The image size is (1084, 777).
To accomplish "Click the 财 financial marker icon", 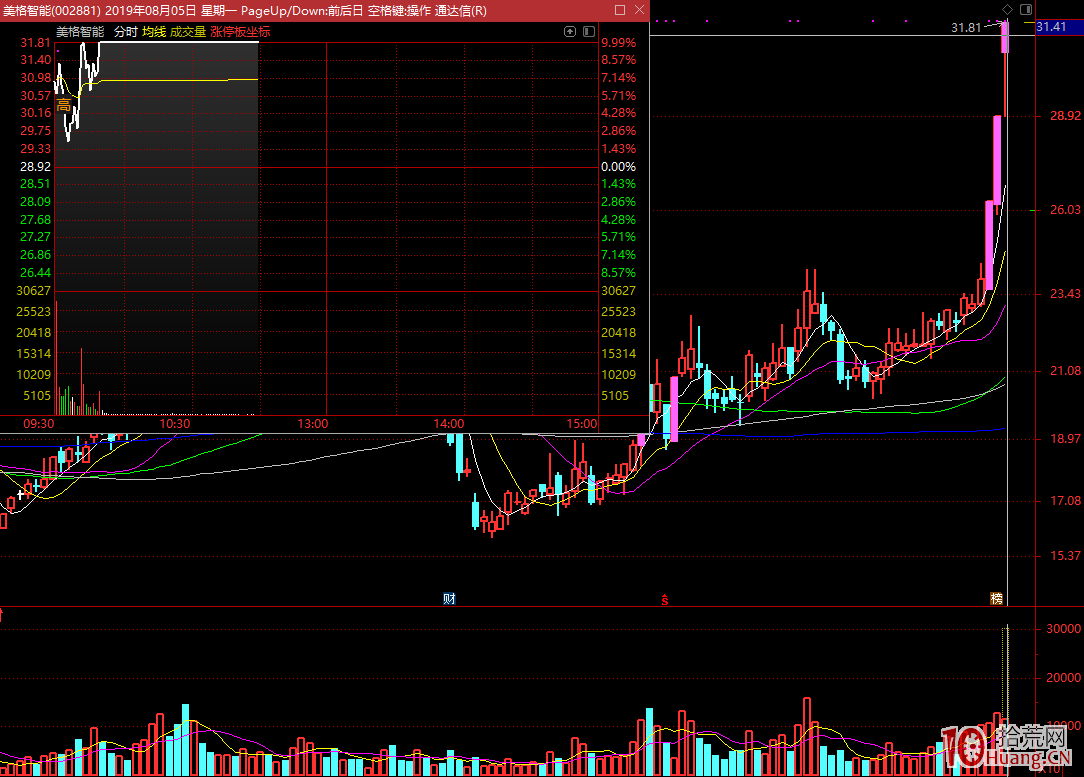I will [449, 599].
